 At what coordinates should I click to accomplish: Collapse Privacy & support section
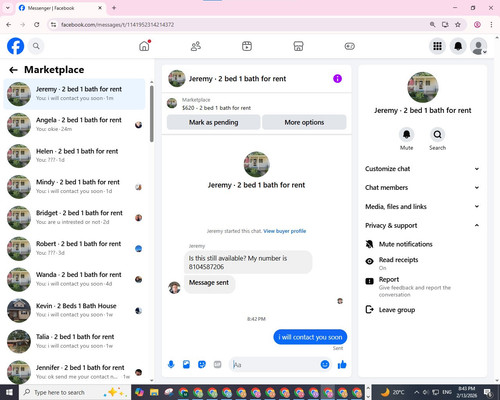tap(422, 225)
